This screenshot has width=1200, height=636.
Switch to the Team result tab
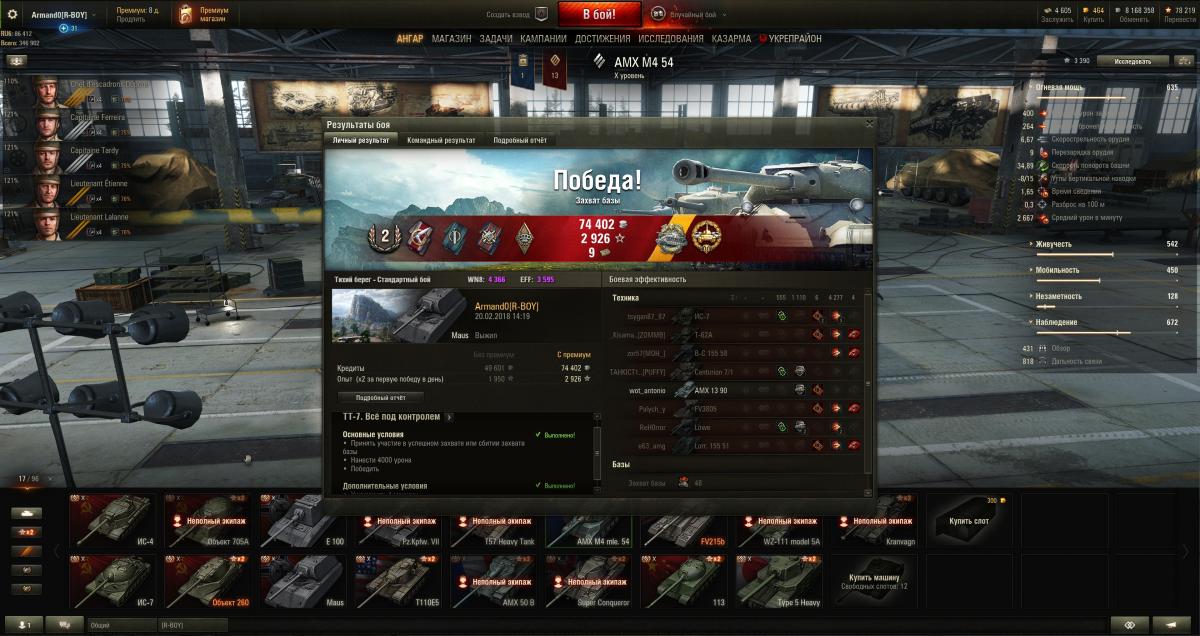[x=441, y=140]
